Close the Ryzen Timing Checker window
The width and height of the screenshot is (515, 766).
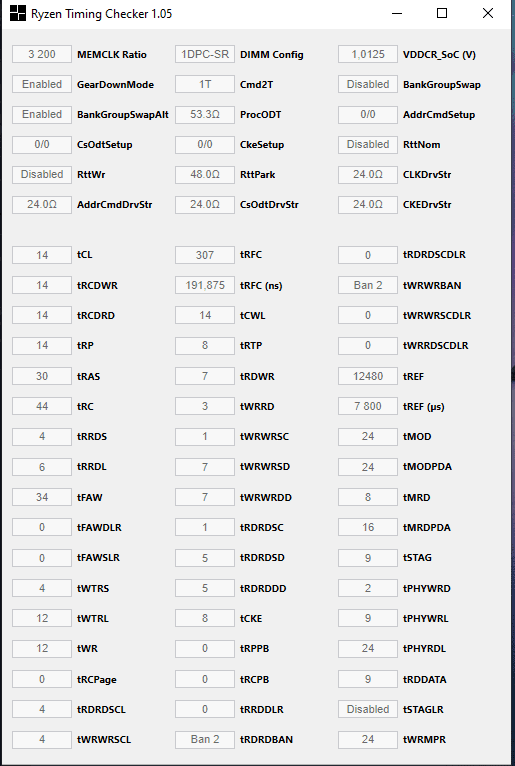point(488,13)
